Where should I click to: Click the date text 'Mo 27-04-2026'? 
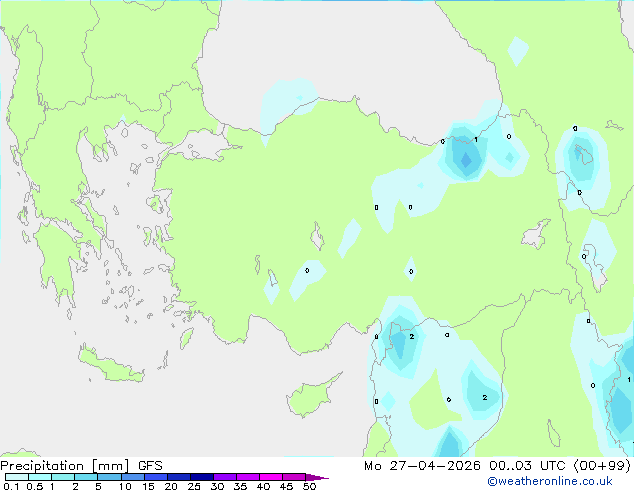422,466
